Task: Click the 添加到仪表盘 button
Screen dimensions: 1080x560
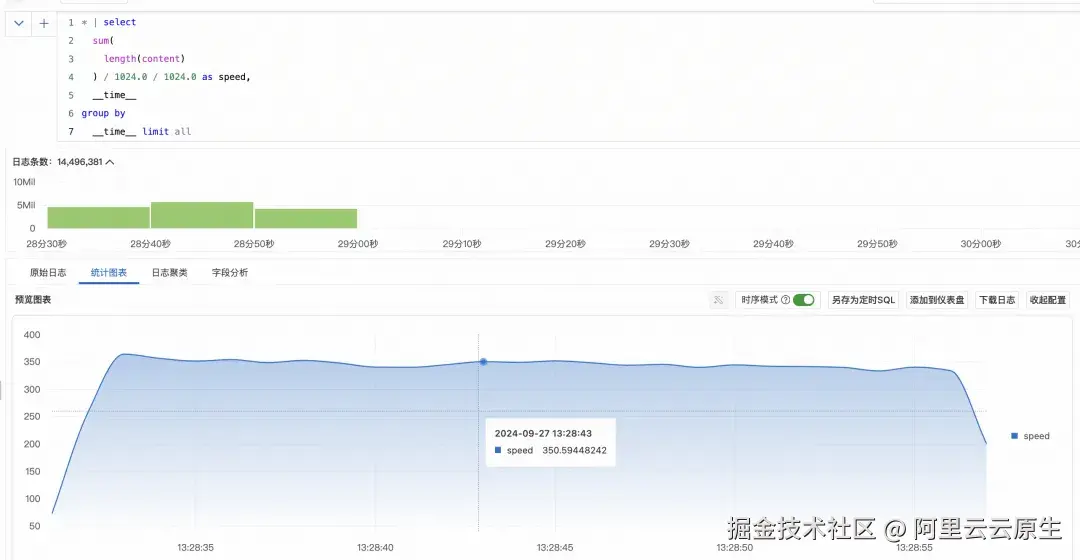Action: tap(937, 300)
